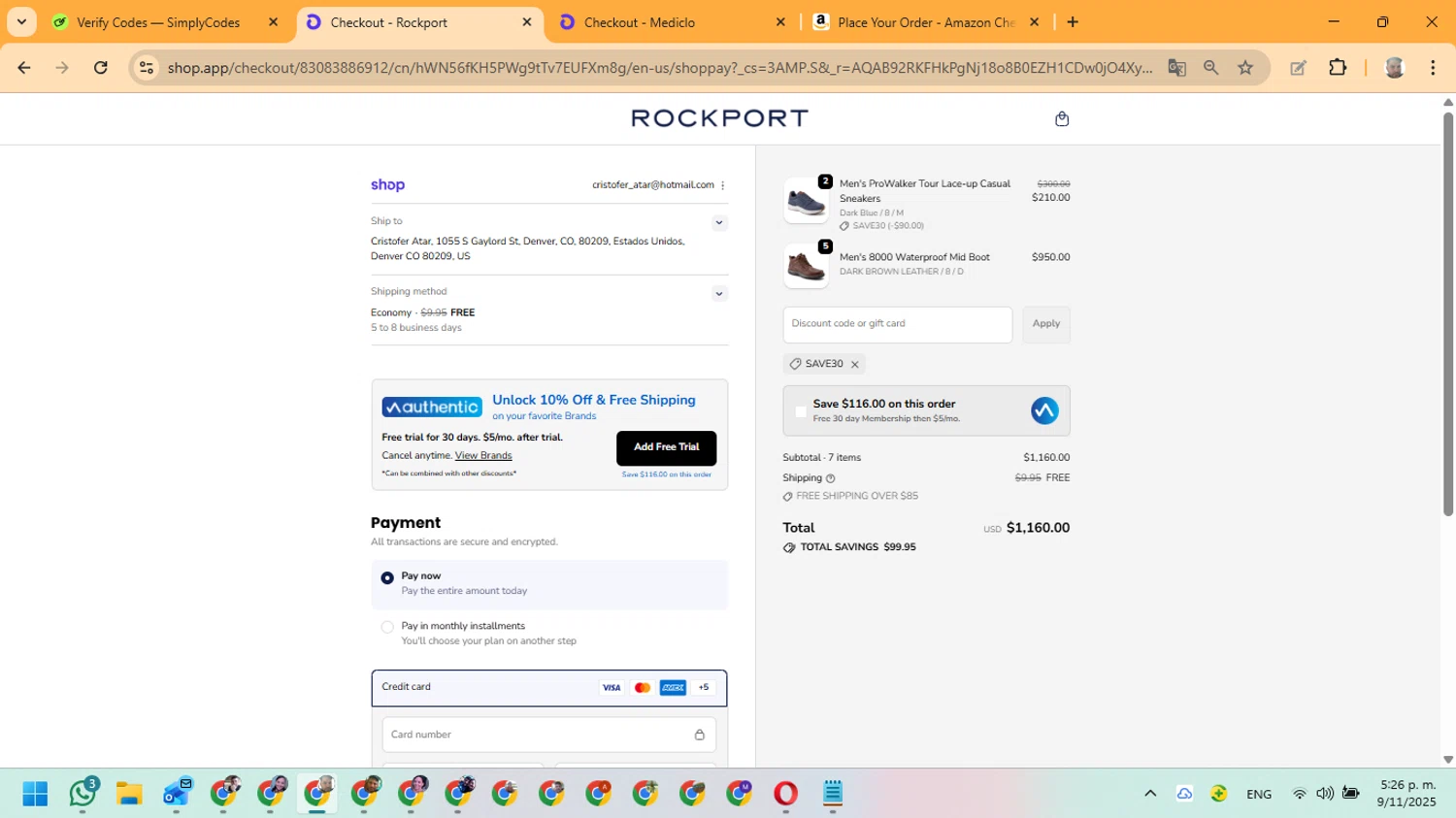Reload the Rockport checkout page
Screen dimensions: 1456x818
pyautogui.click(x=101, y=67)
